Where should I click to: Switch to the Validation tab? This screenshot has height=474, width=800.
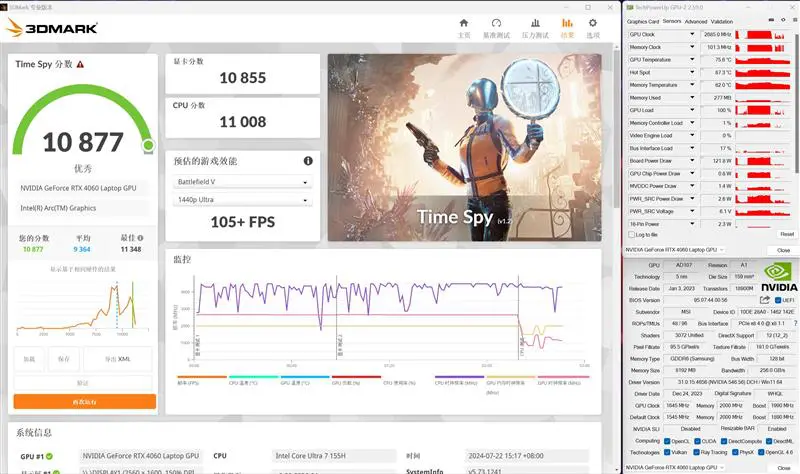click(x=722, y=21)
